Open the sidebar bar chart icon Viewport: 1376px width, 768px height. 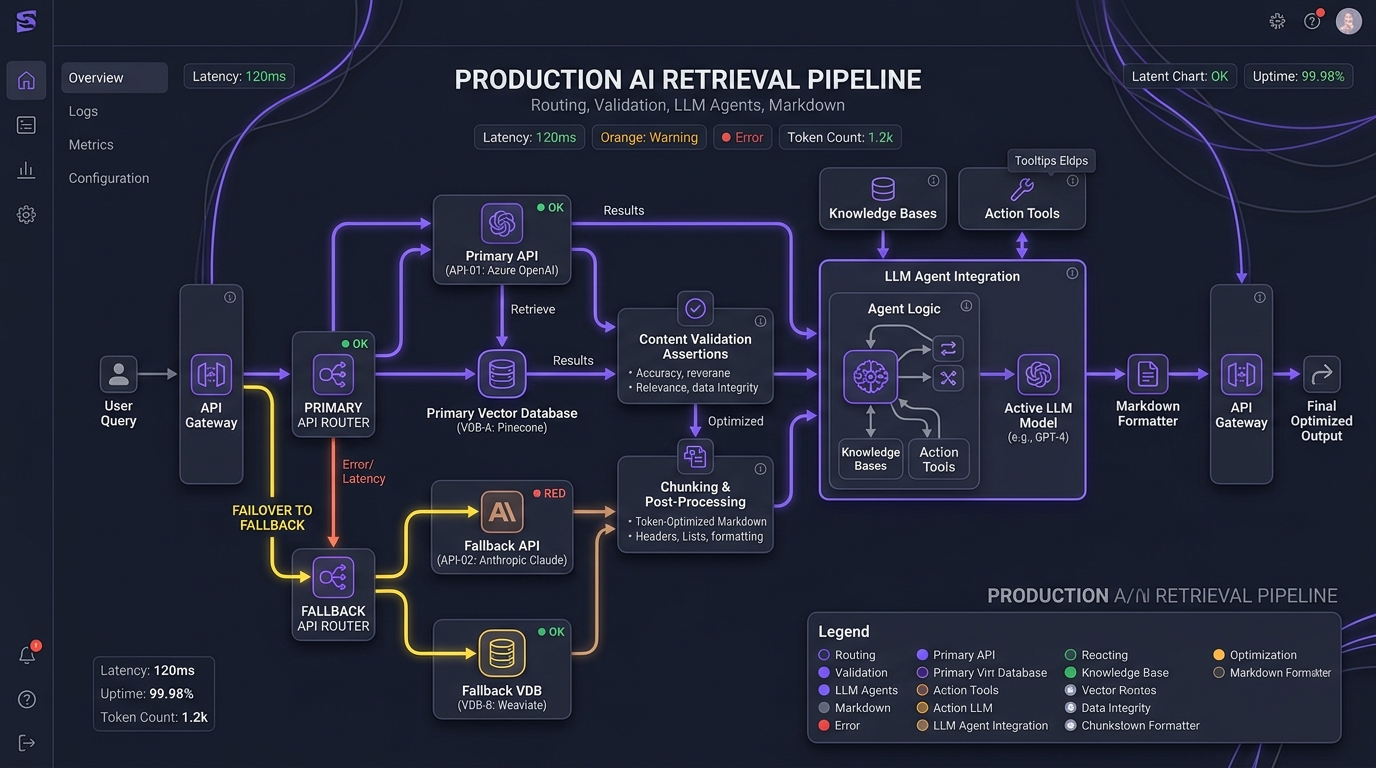[26, 170]
